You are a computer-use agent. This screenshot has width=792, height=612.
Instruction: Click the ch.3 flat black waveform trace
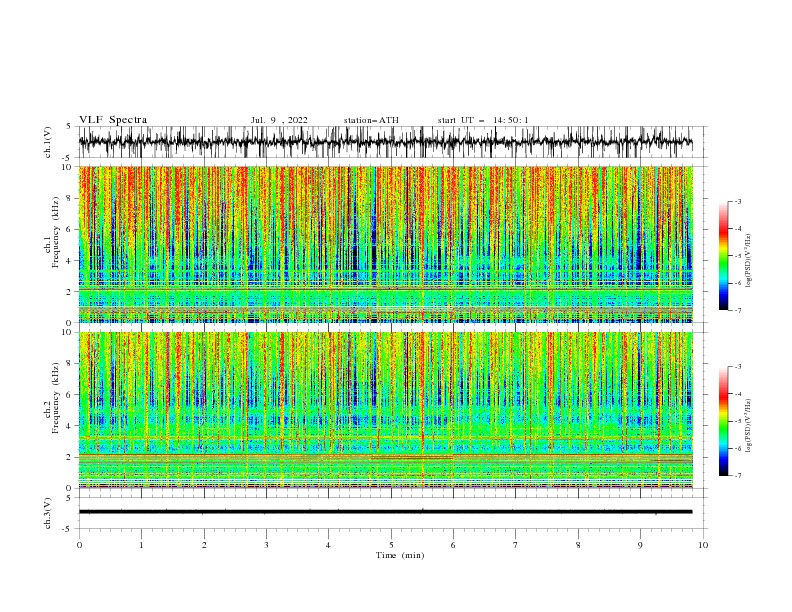[385, 512]
